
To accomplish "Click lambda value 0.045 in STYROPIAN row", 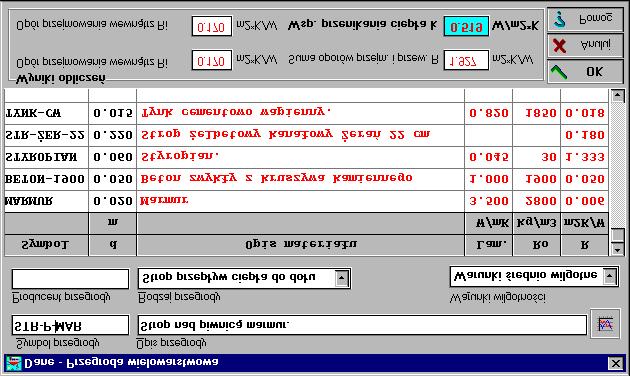I will [489, 157].
